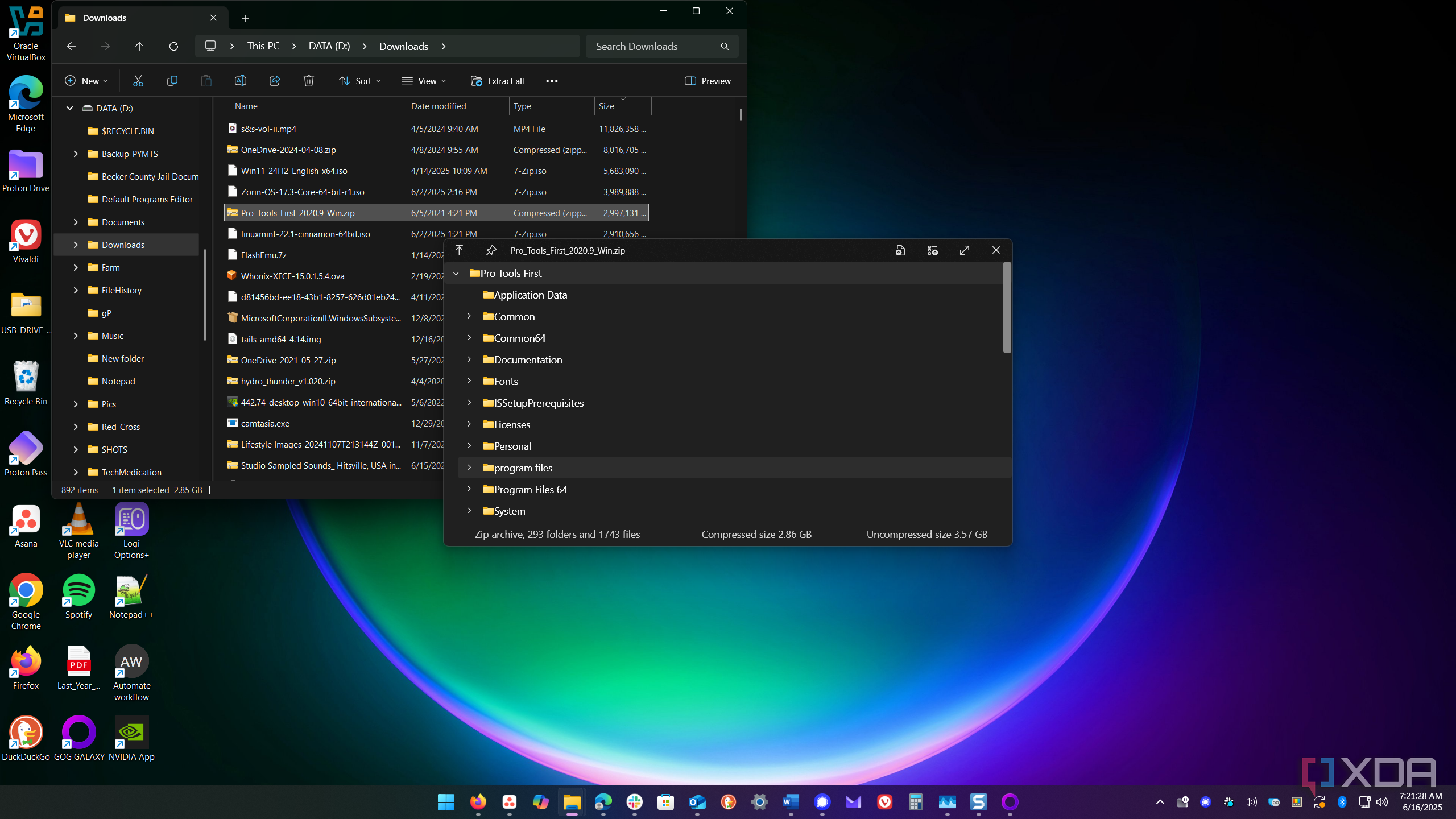The image size is (1456, 819).
Task: Open Proton Pass desktop icon
Action: [26, 453]
